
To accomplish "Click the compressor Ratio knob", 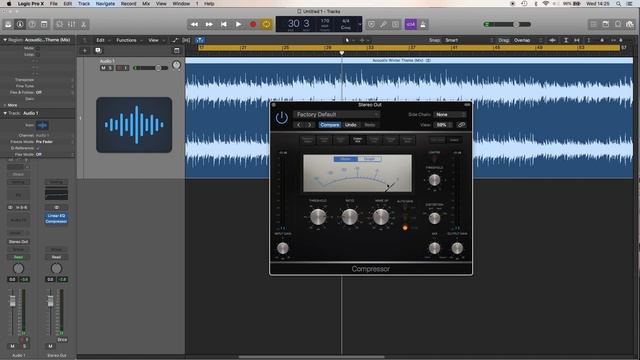I will click(x=350, y=217).
